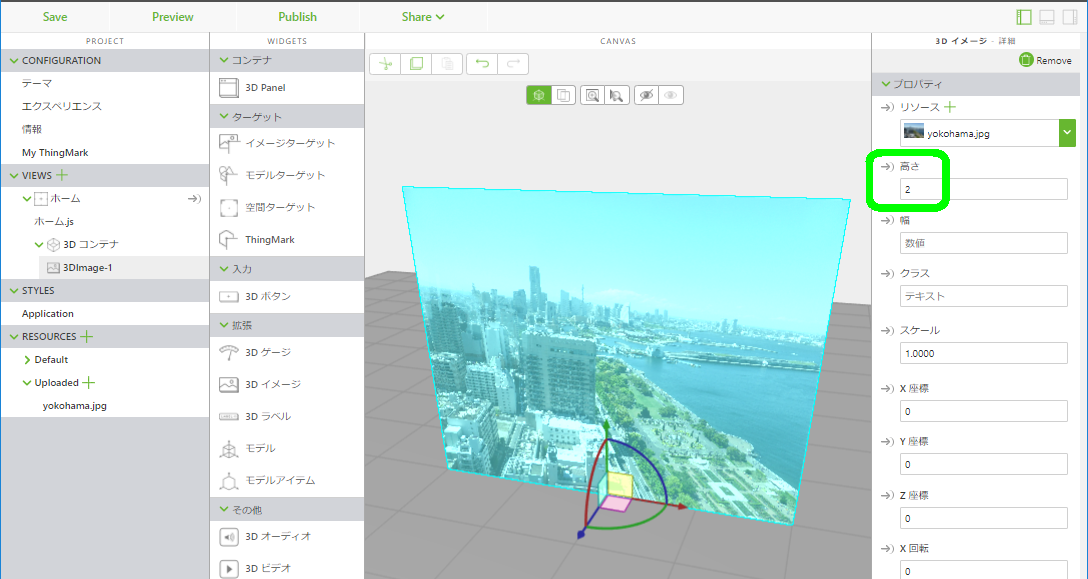Click Preview in the top bar
The width and height of the screenshot is (1088, 579).
point(173,17)
